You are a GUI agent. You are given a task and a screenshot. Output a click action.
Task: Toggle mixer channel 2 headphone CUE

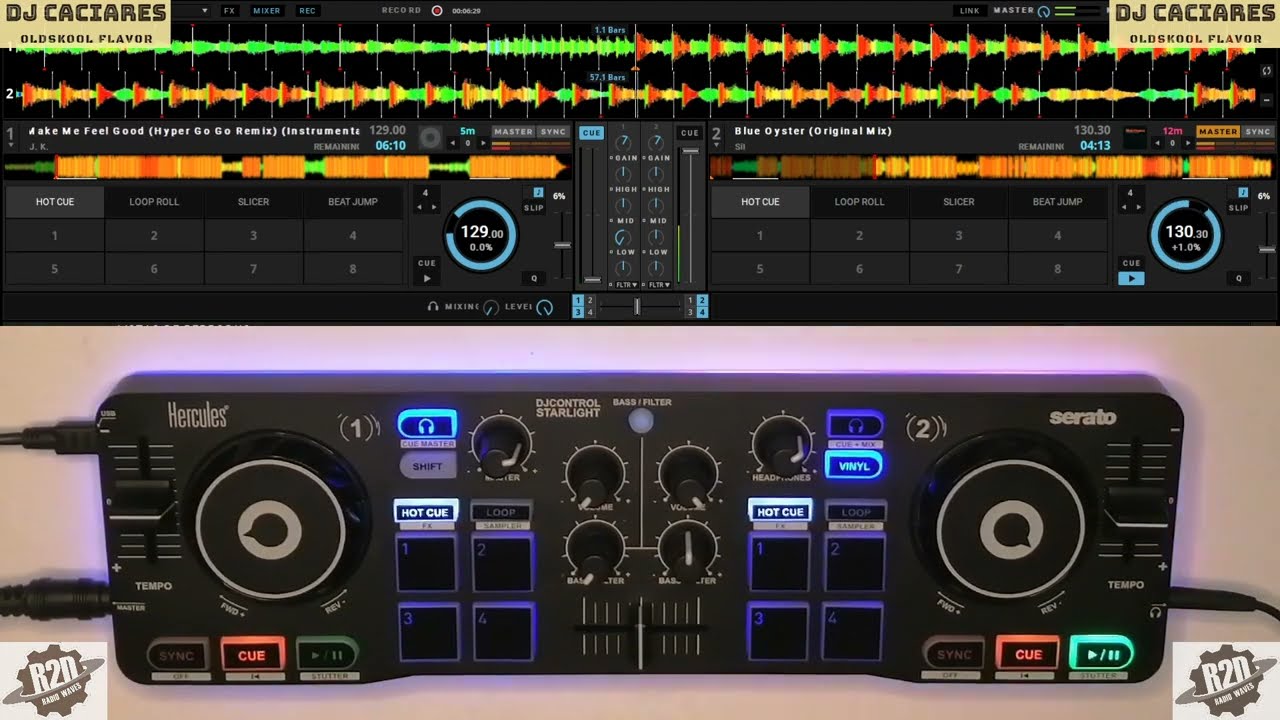pos(690,132)
